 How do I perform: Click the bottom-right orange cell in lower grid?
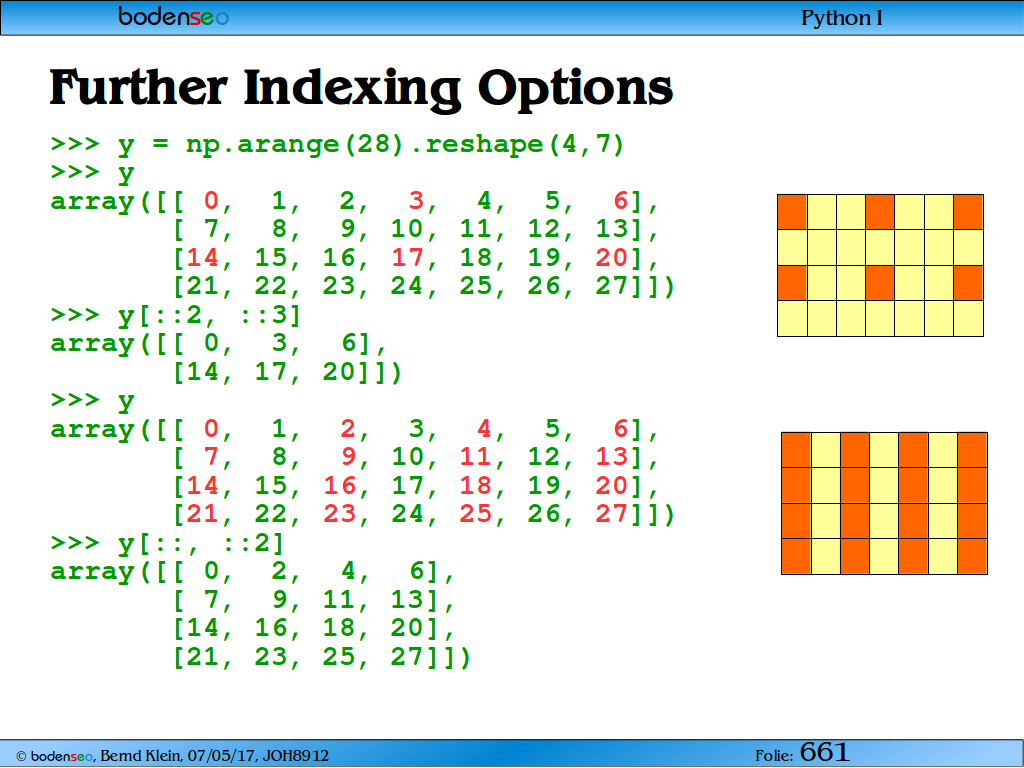click(x=972, y=556)
